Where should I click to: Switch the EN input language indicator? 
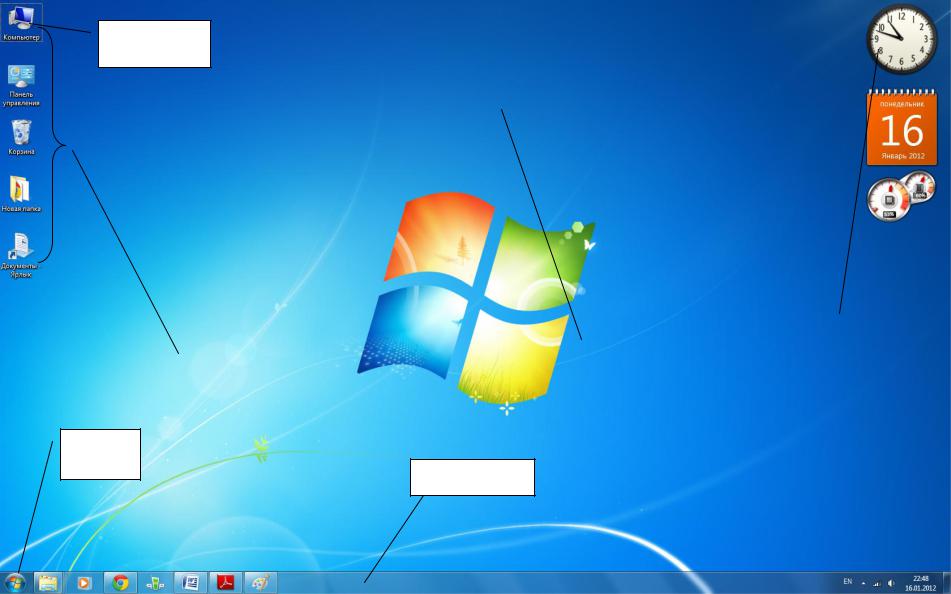848,582
